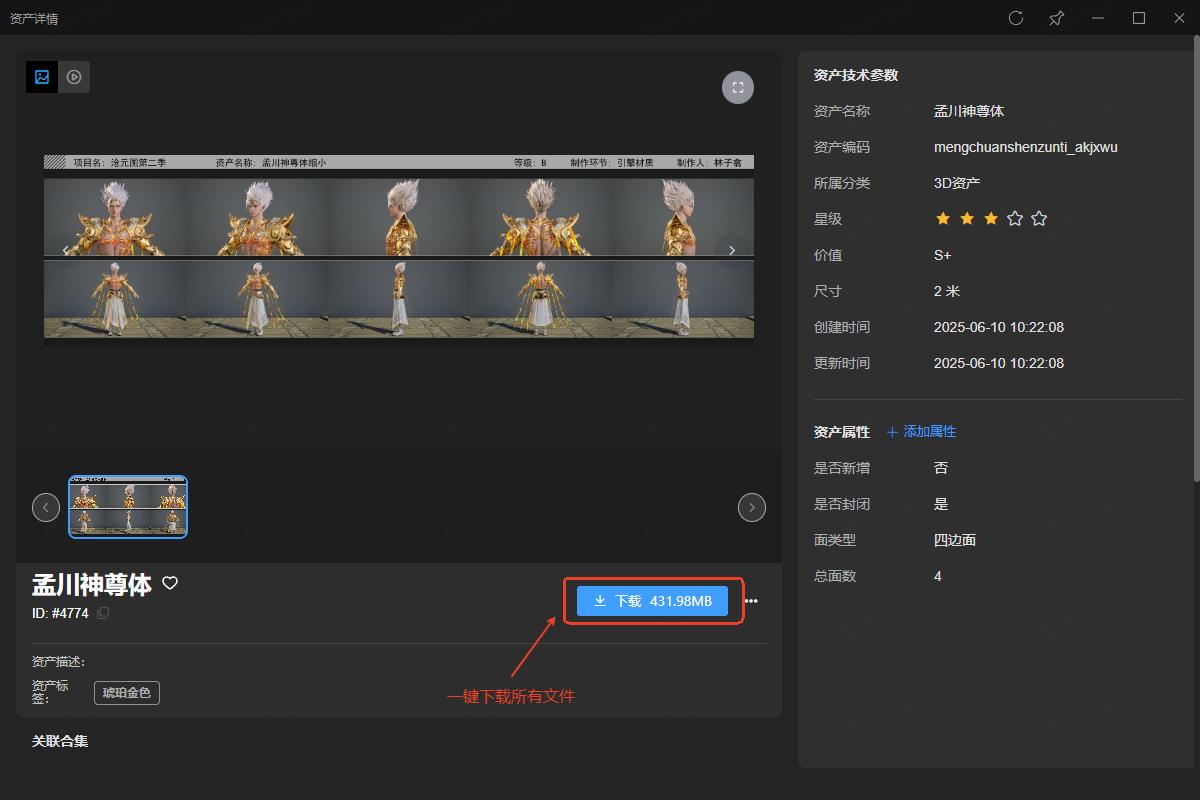Image resolution: width=1200 pixels, height=800 pixels.
Task: Set star rating to five stars
Action: point(1039,218)
